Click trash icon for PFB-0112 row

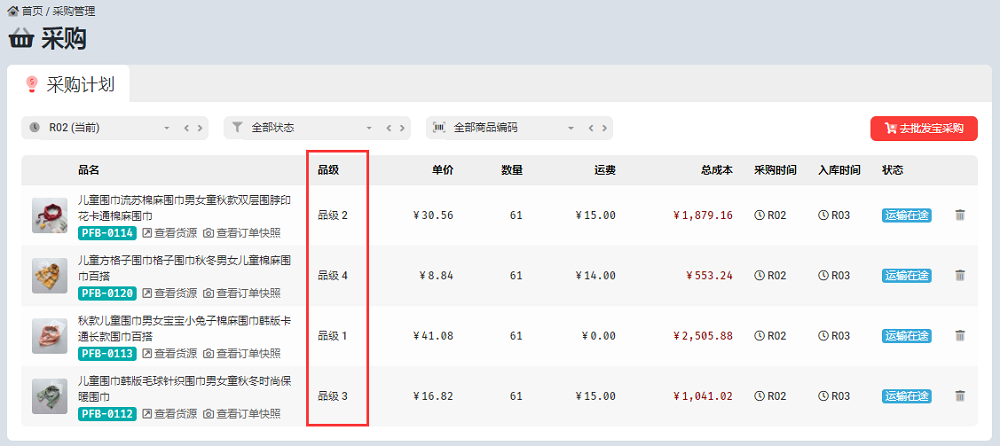960,396
